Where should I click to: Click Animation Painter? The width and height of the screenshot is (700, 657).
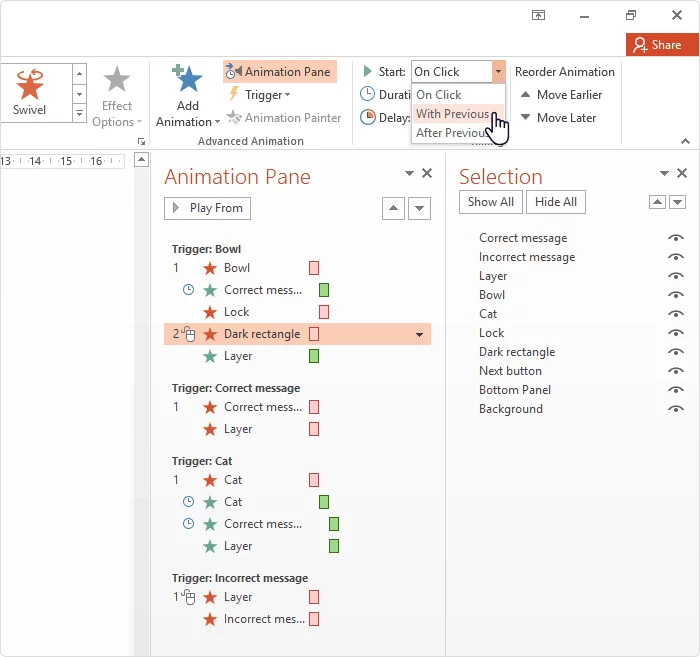(x=284, y=118)
